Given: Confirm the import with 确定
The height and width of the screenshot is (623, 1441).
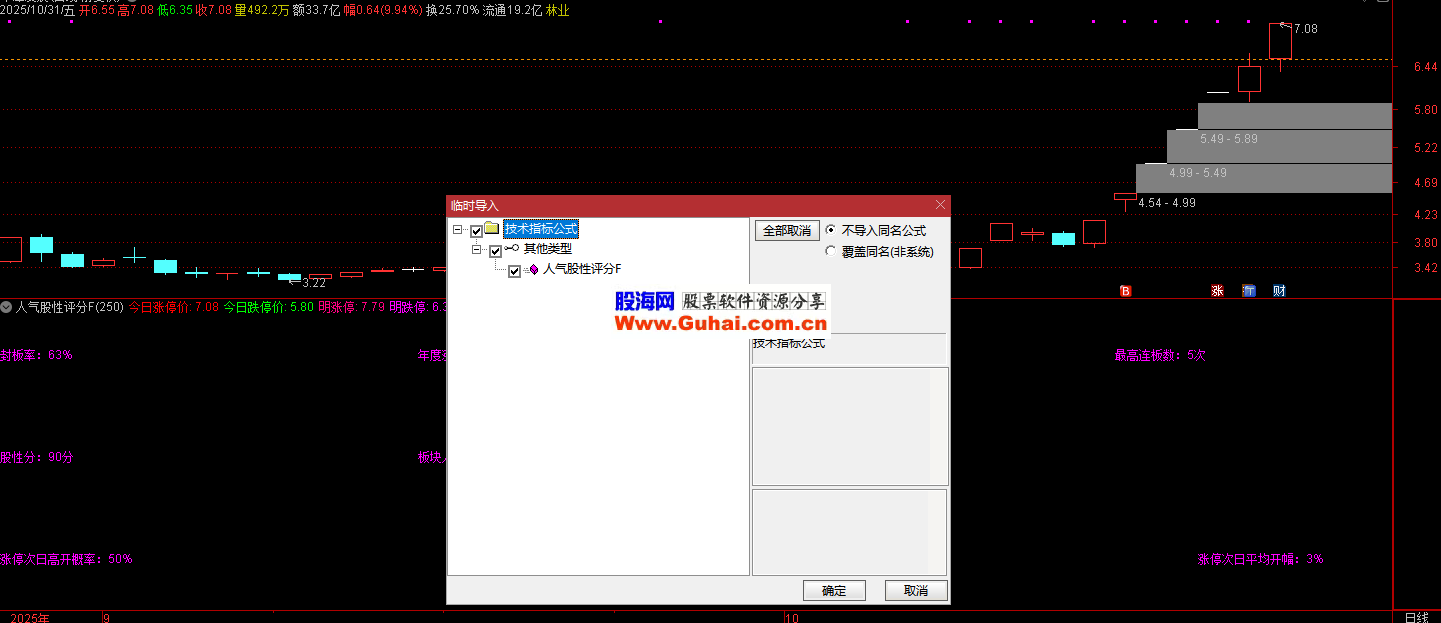Looking at the screenshot, I should 833,591.
